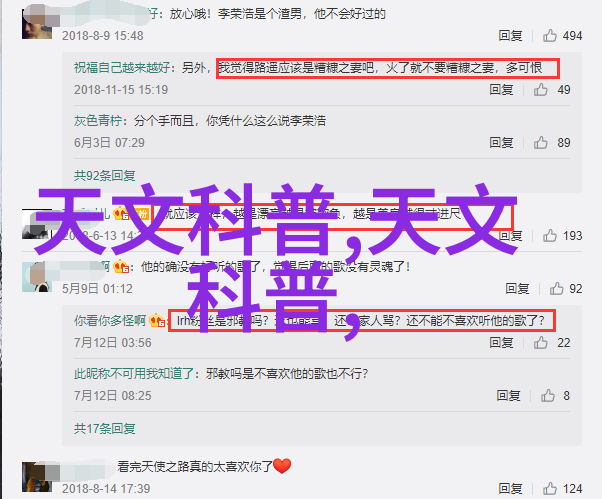The height and width of the screenshot is (499, 602).
Task: Reply to 灰色青柠's 6月3日 comment
Action: tap(501, 142)
